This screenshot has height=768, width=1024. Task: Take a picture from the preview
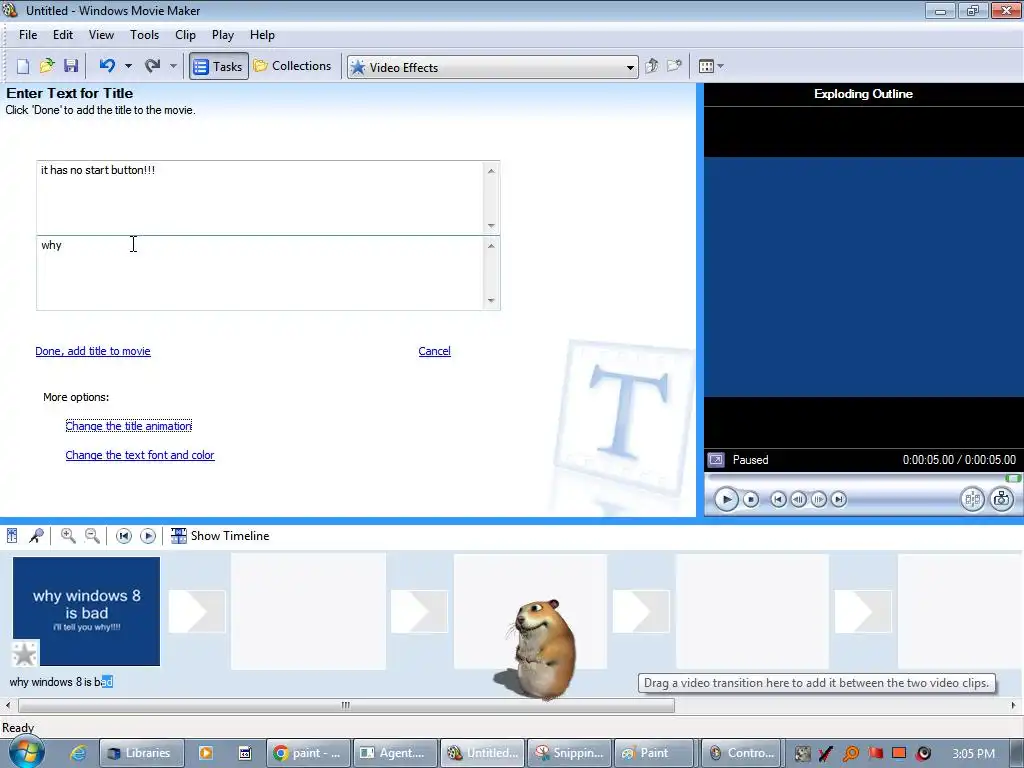click(1002, 500)
